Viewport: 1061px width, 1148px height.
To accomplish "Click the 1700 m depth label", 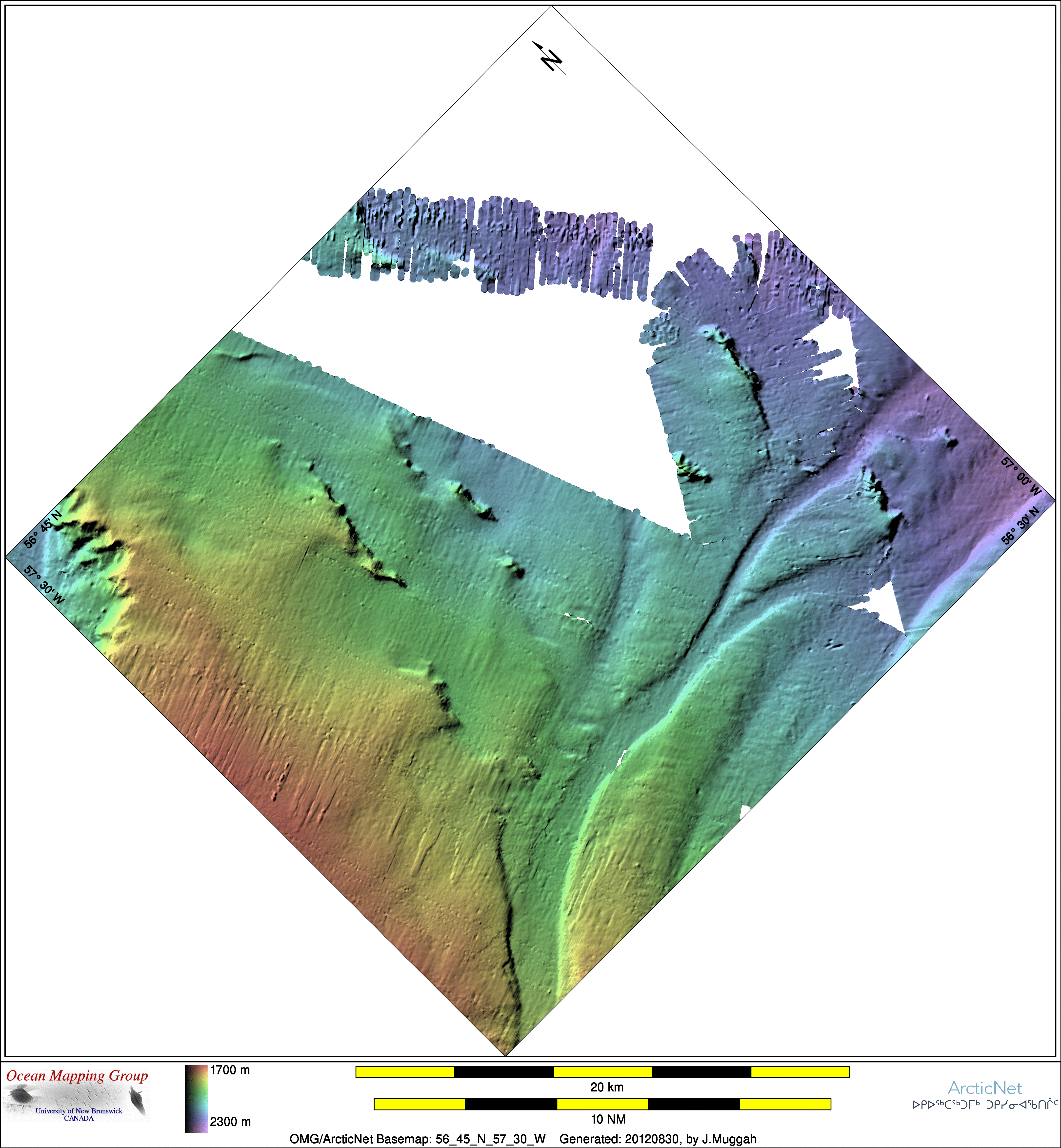I will pos(230,1070).
